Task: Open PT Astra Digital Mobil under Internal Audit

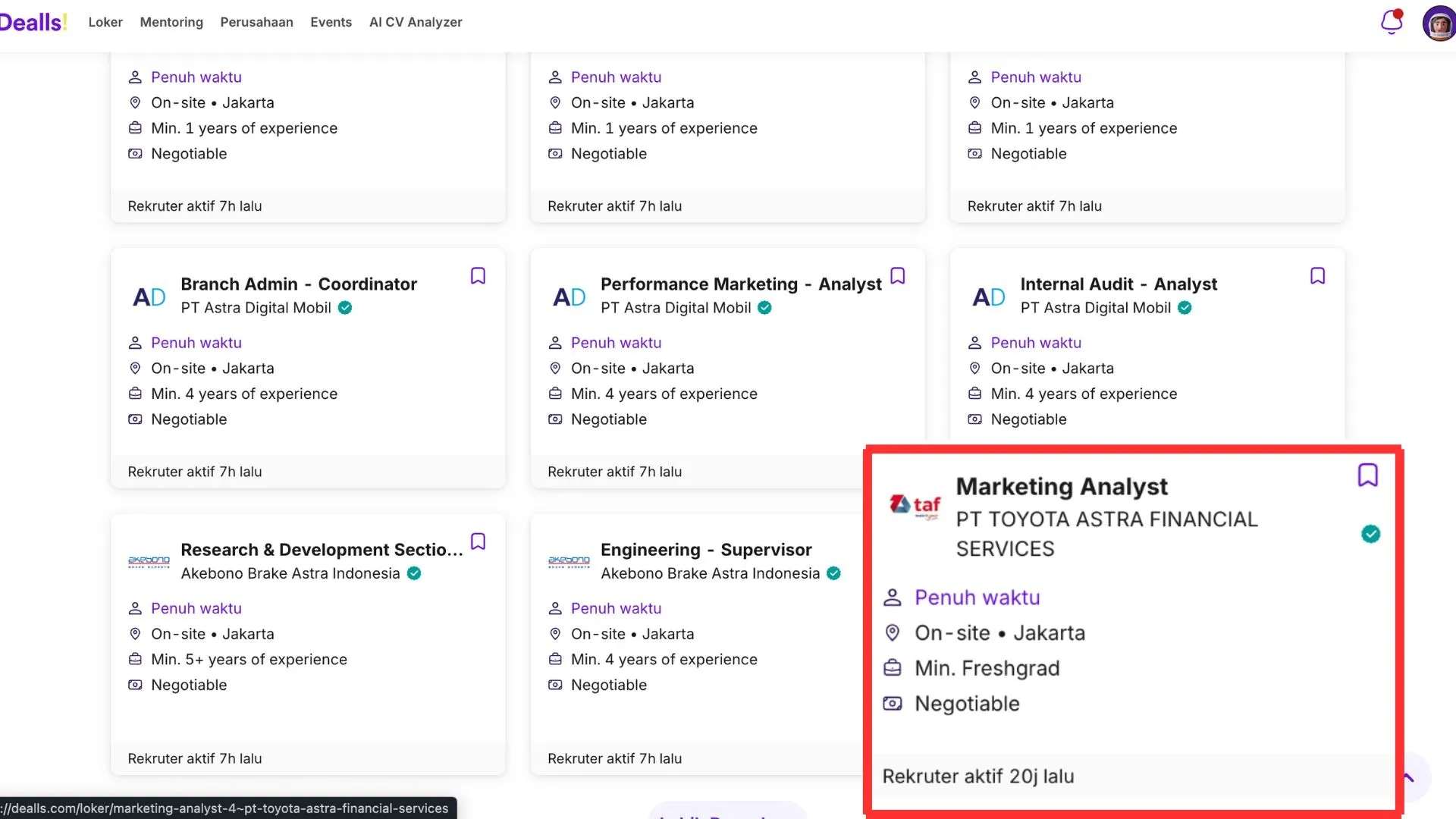Action: [1096, 308]
